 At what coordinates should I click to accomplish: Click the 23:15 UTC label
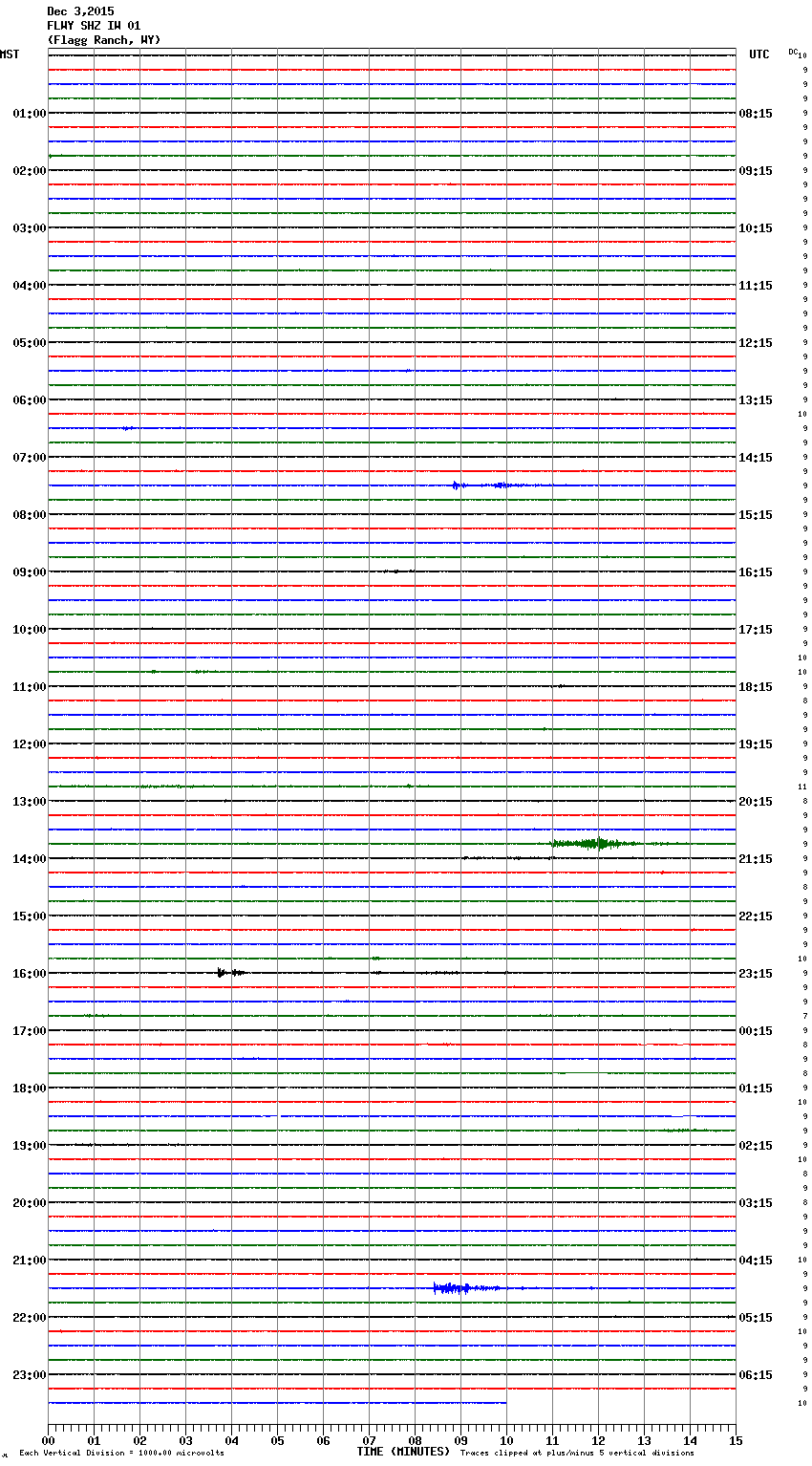coord(756,974)
